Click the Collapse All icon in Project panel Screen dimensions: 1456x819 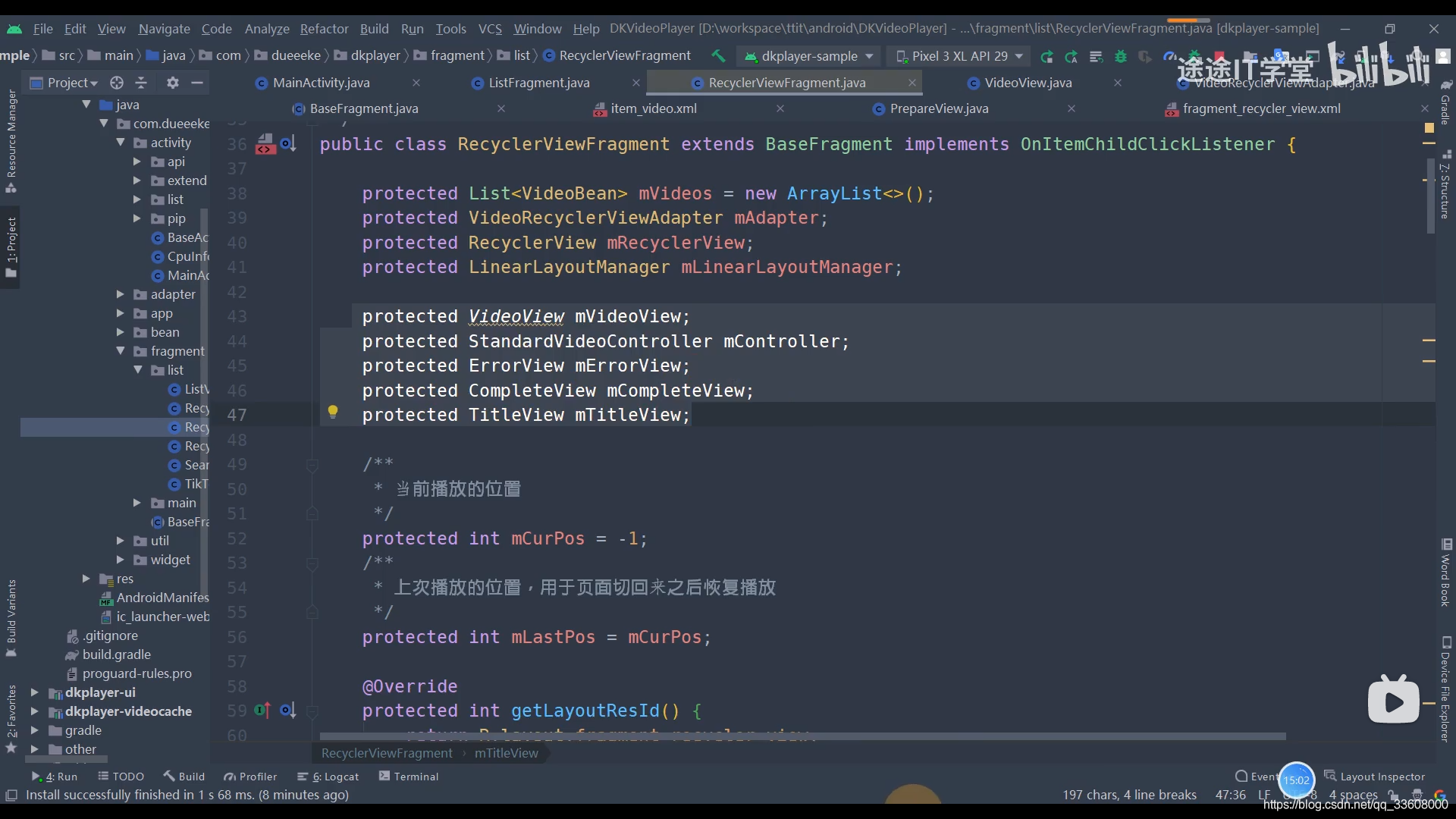coord(141,83)
